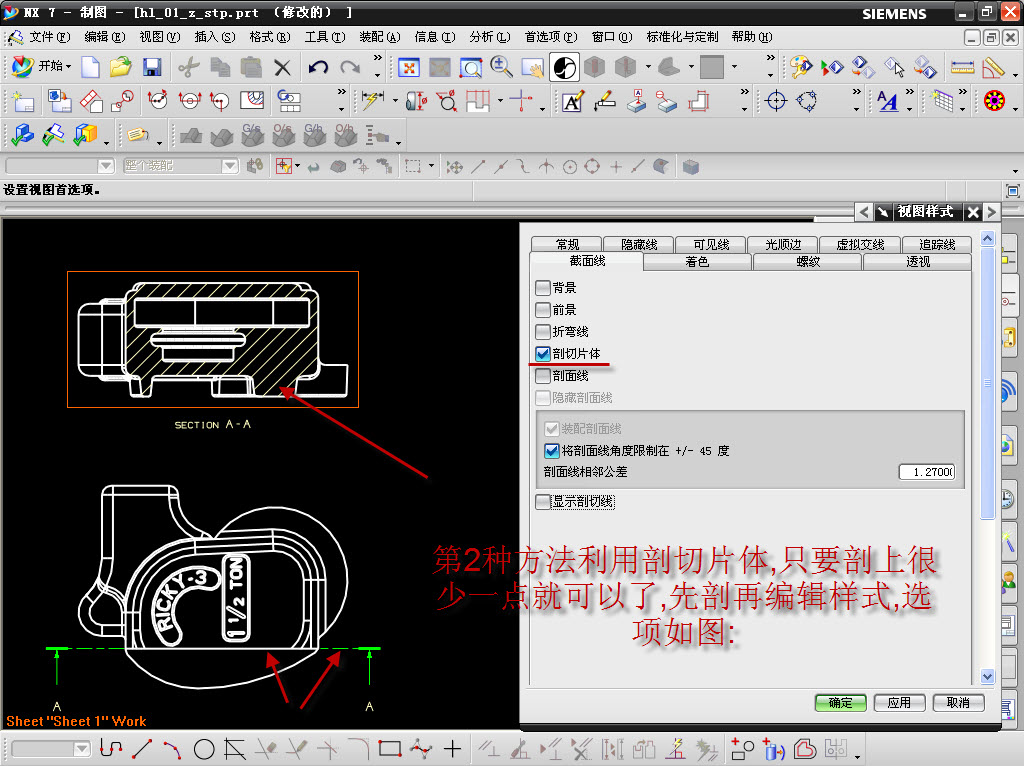Click the Annotation text A icon
This screenshot has width=1024, height=766.
point(572,101)
